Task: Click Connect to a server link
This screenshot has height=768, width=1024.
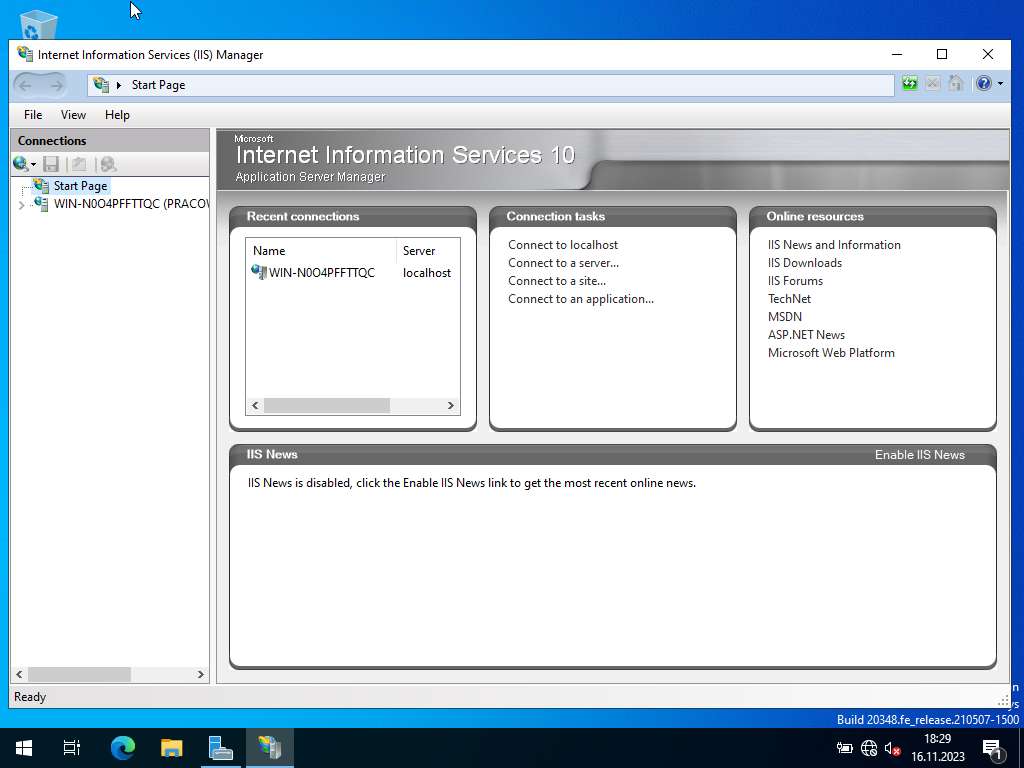Action: [564, 263]
